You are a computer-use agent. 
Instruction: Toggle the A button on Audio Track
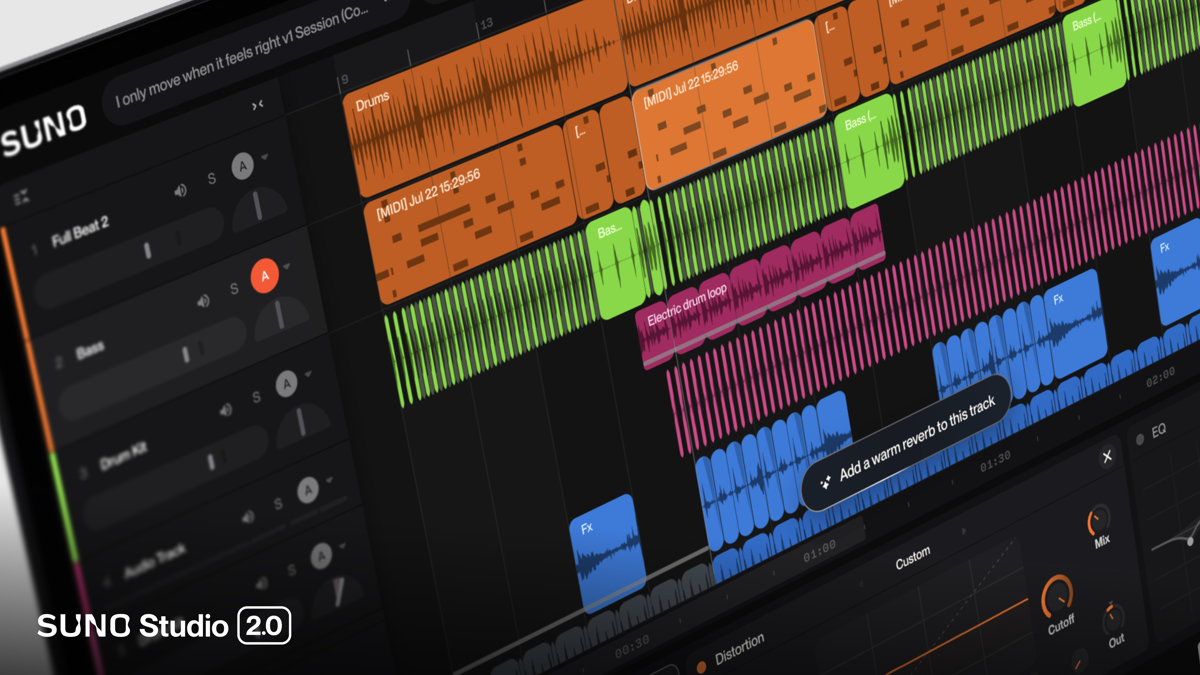pos(309,490)
